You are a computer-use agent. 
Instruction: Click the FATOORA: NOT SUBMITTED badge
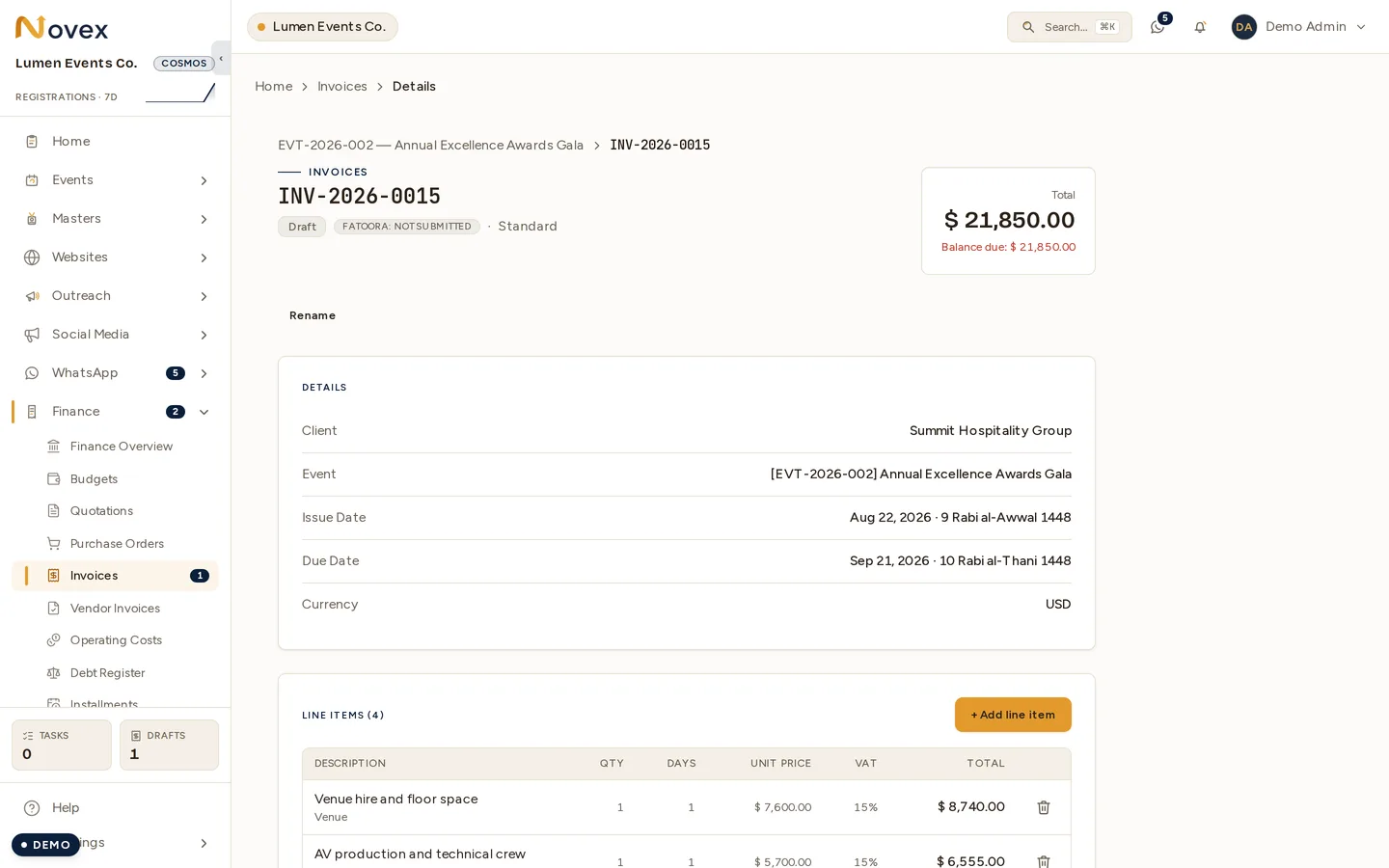pyautogui.click(x=407, y=227)
